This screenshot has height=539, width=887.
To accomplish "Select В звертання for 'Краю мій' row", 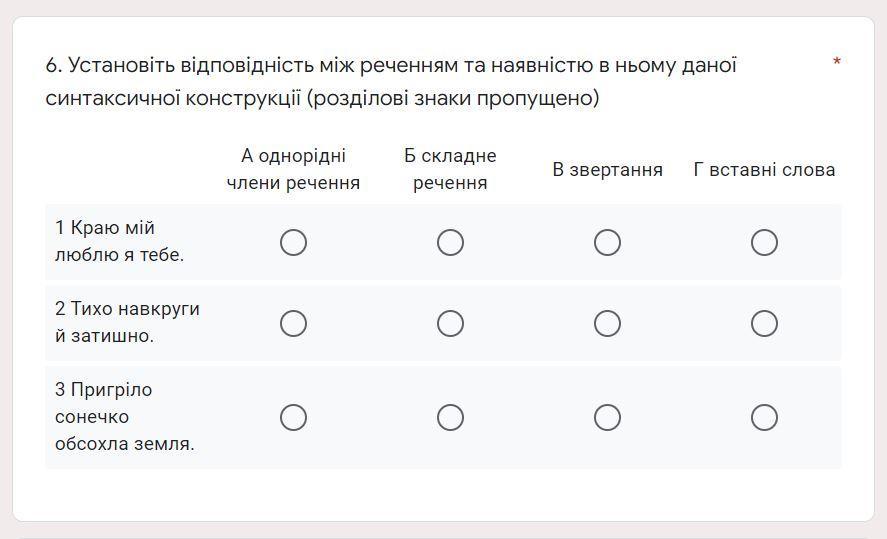I will 607,243.
